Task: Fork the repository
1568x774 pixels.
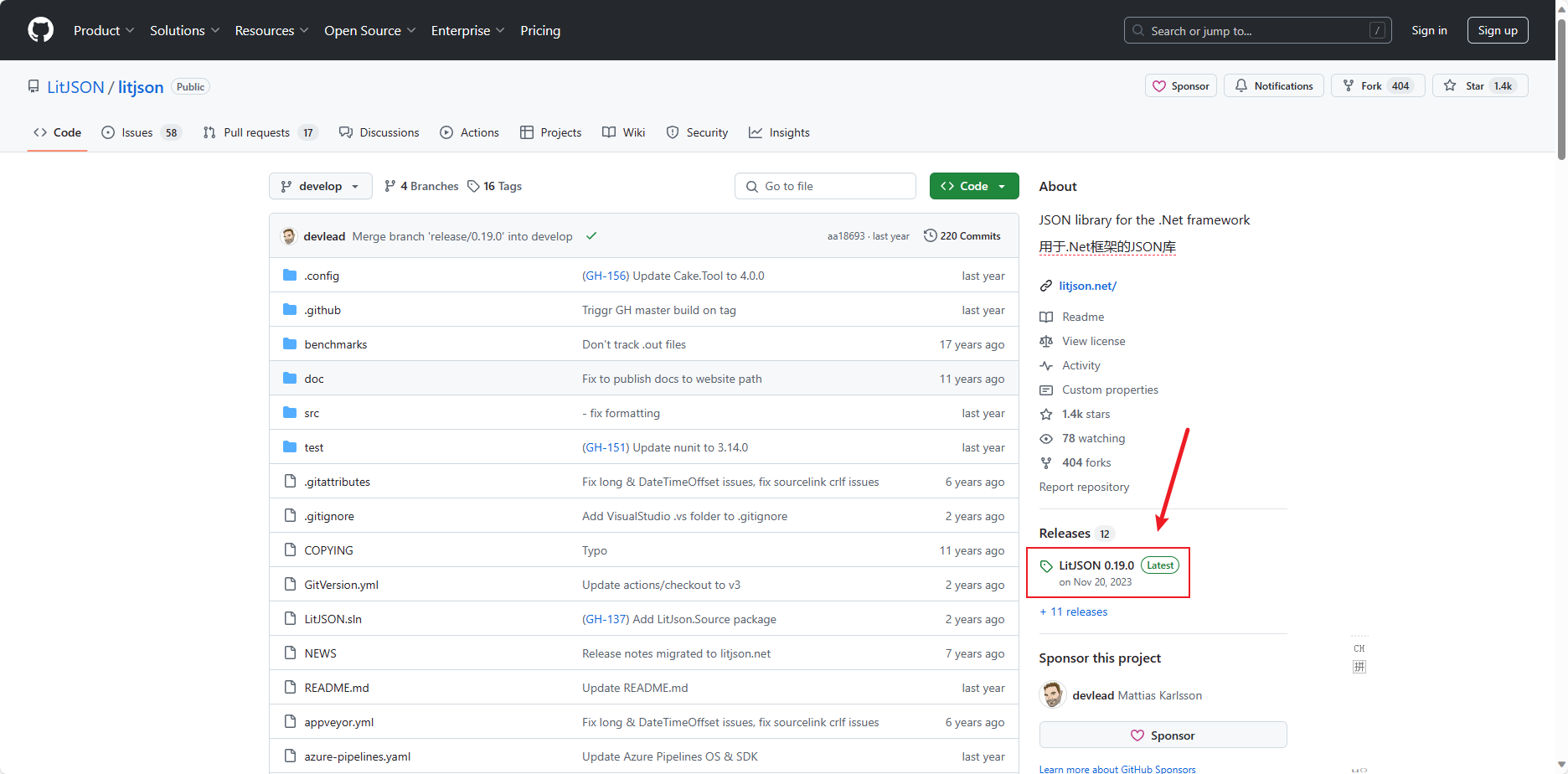Action: pos(1377,85)
